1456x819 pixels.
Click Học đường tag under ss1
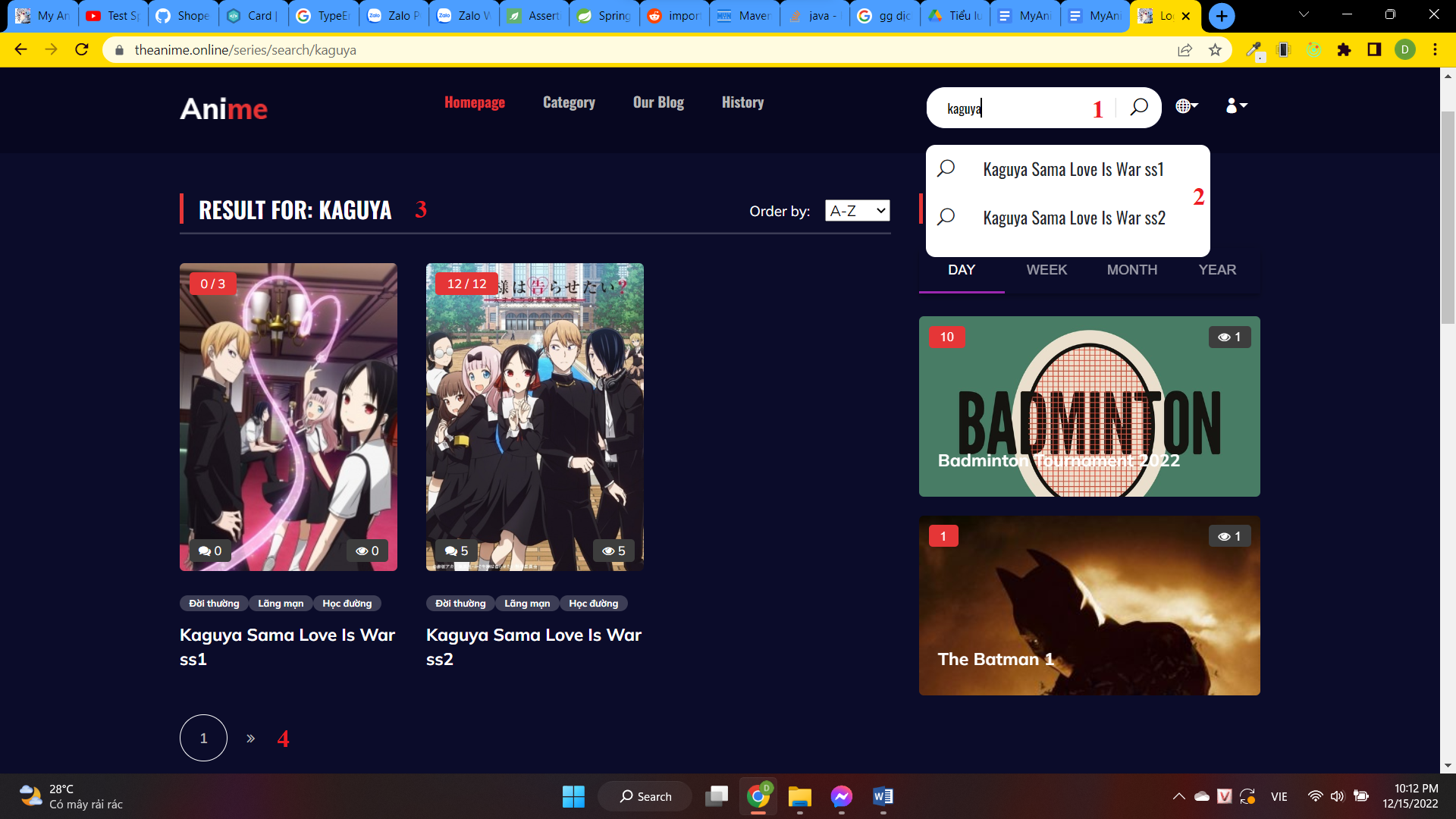click(x=347, y=604)
